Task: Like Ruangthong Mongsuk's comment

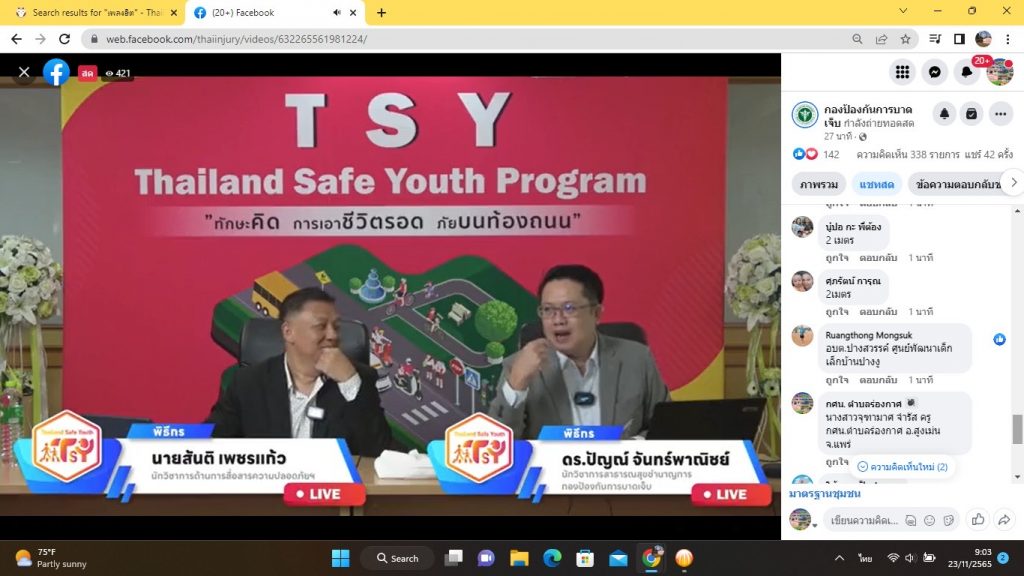Action: click(837, 380)
